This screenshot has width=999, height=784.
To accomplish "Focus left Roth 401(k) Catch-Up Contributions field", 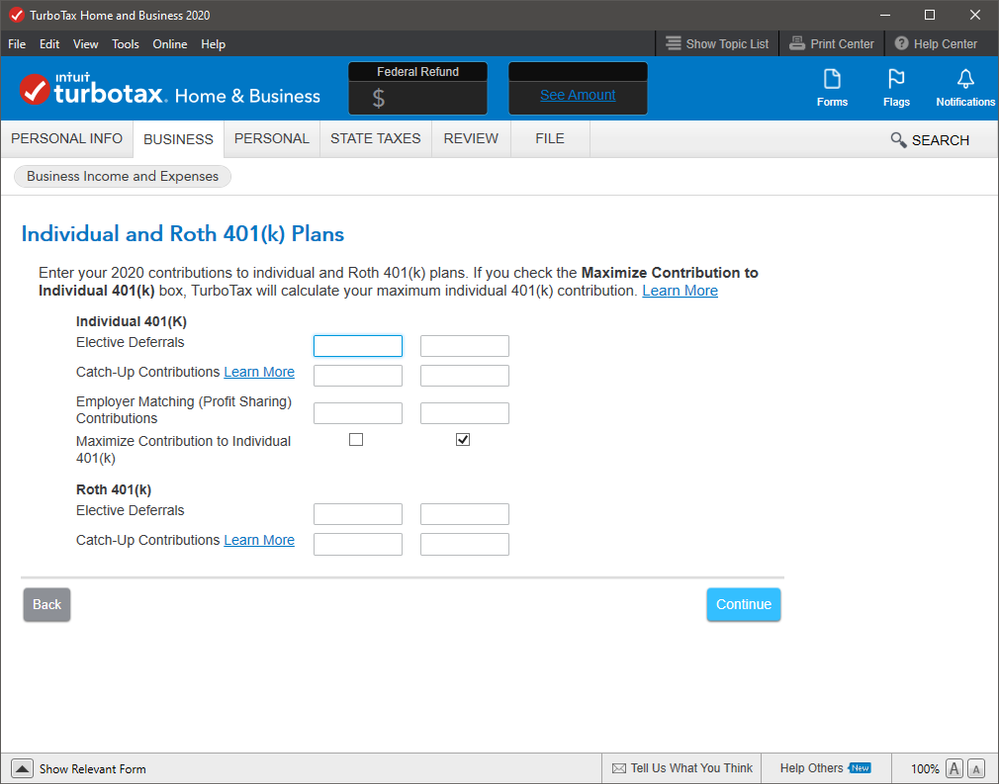I will pyautogui.click(x=358, y=544).
